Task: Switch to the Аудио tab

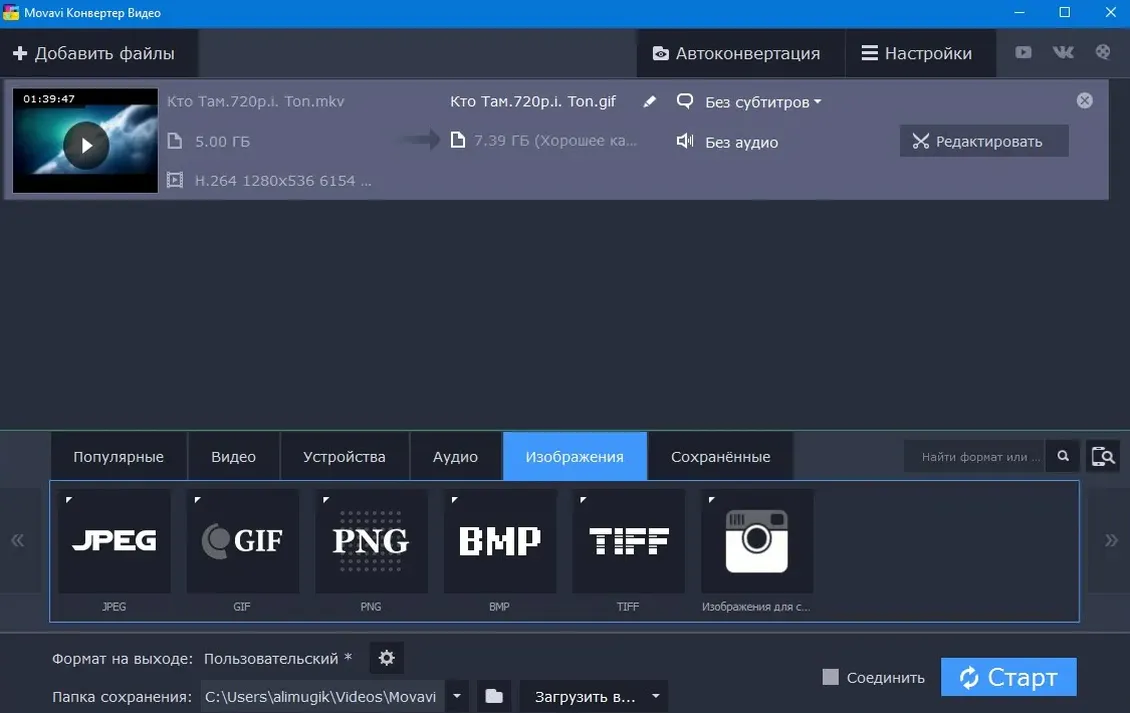Action: pos(455,456)
